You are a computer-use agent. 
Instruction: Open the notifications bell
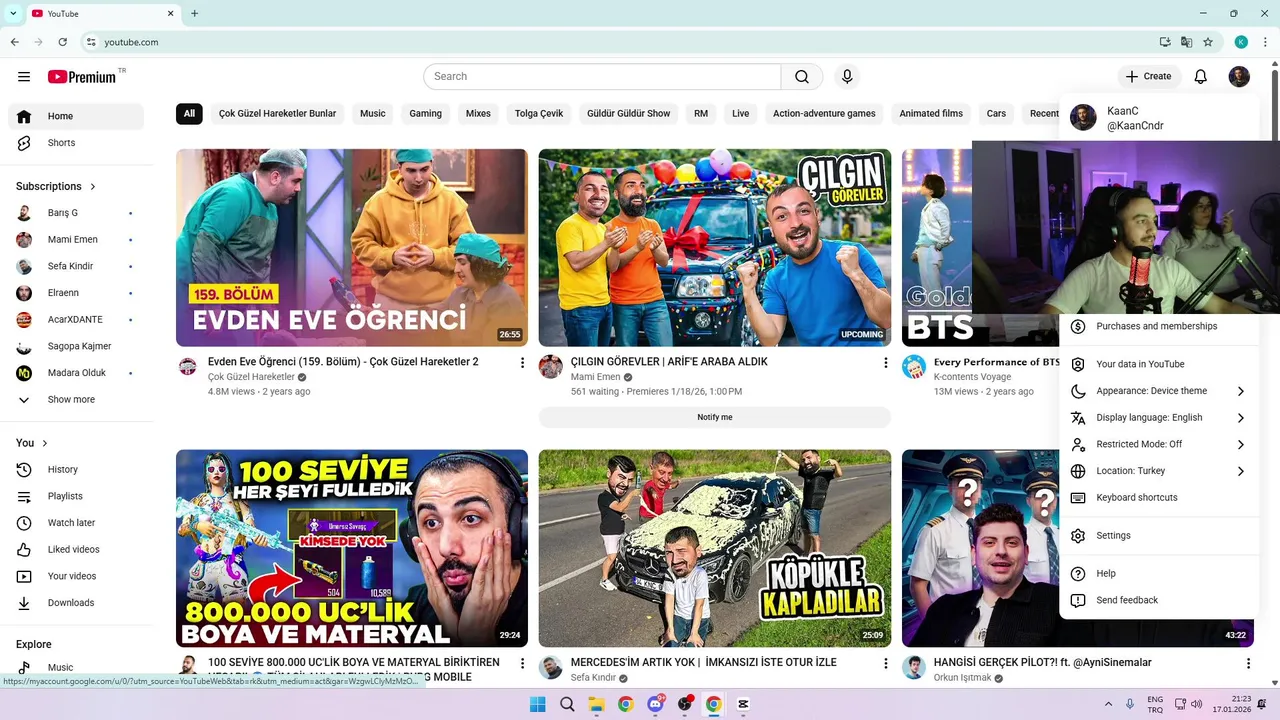1201,77
